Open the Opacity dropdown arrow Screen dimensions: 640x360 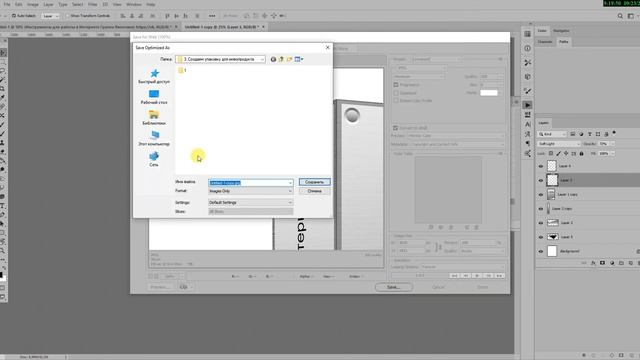click(612, 144)
